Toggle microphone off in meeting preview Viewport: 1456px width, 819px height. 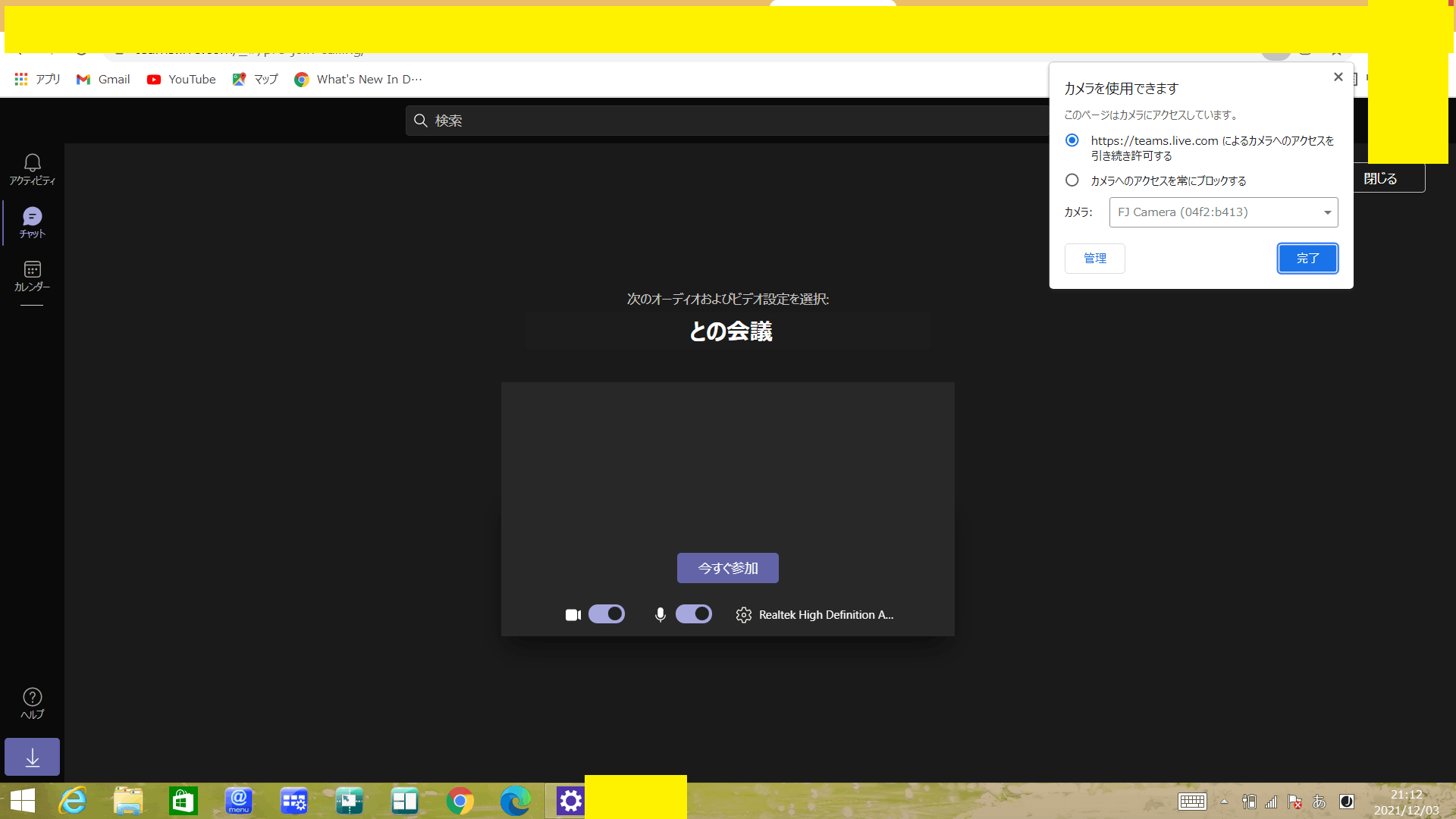693,614
